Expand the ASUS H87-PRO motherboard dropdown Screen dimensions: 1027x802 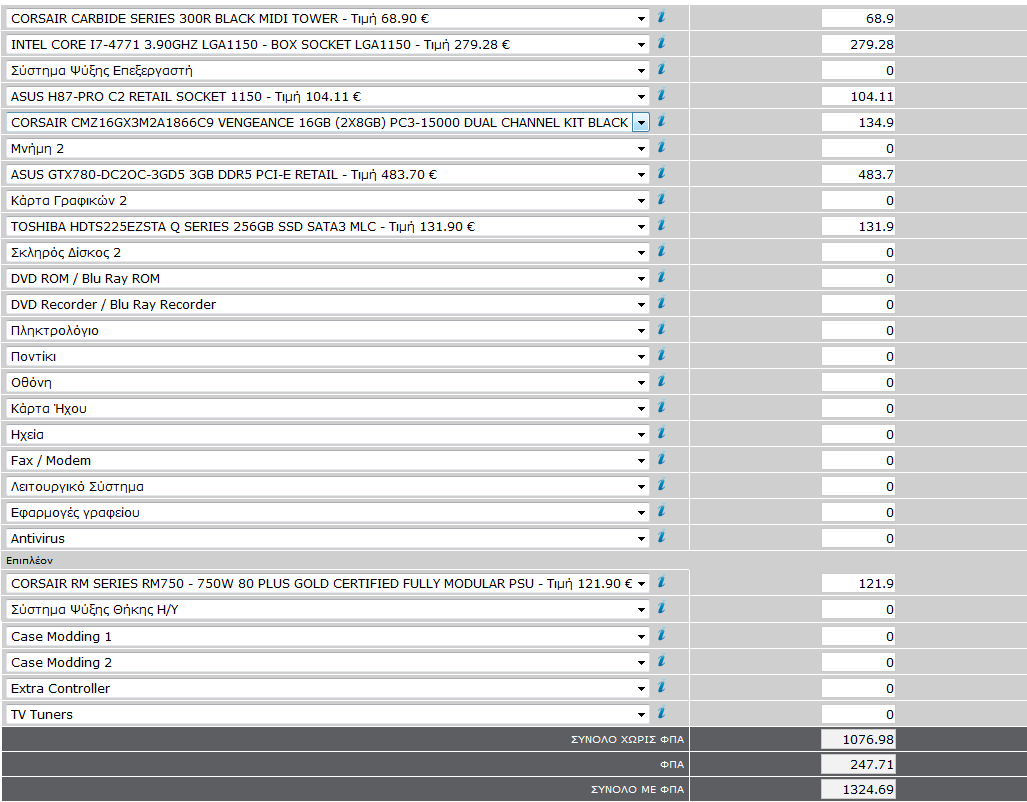pos(327,96)
